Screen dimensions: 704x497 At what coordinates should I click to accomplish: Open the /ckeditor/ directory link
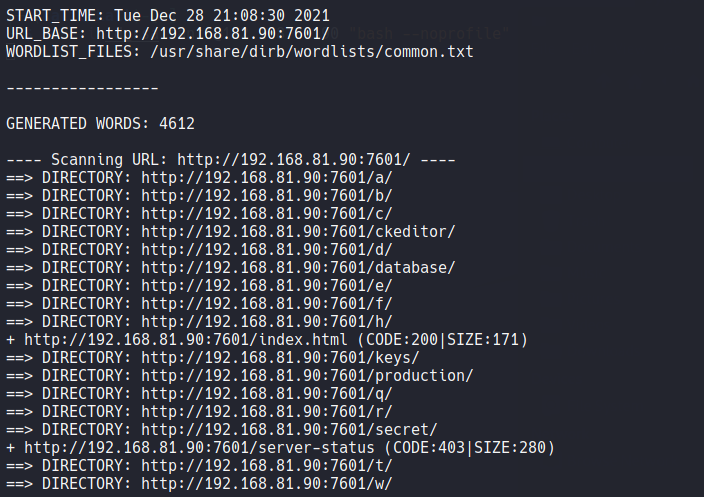click(298, 231)
